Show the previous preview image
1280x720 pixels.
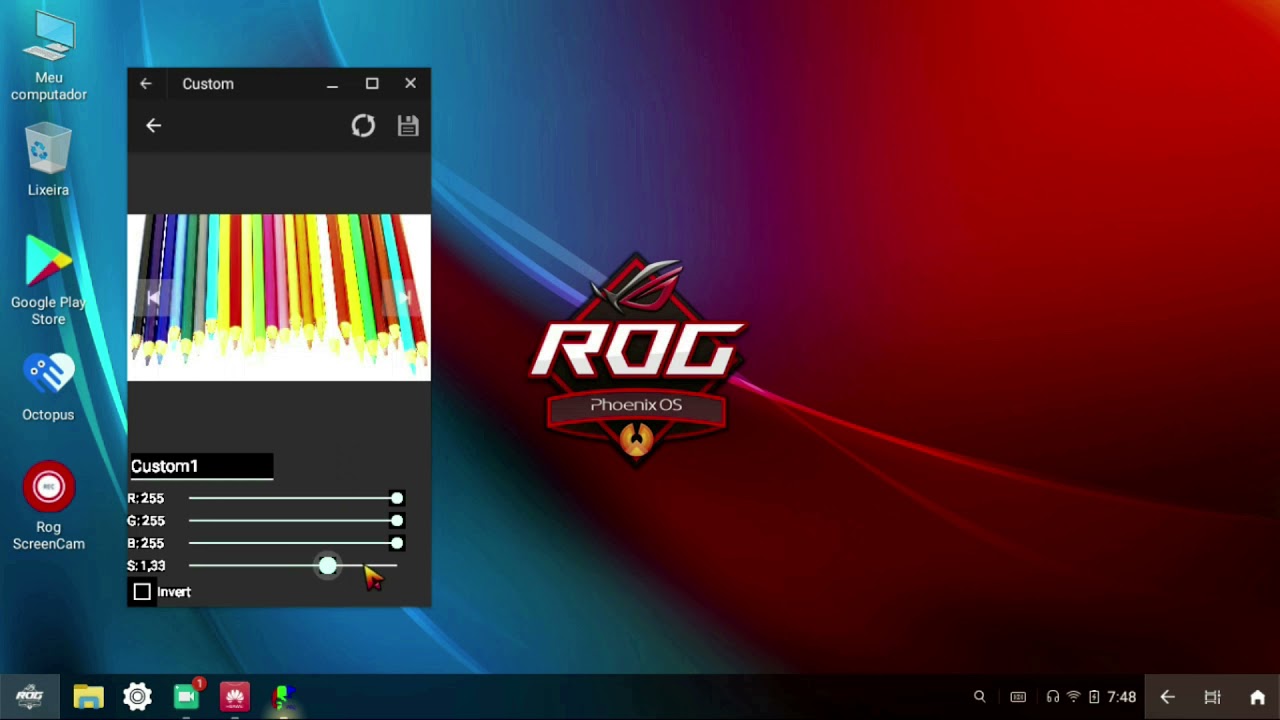point(153,297)
